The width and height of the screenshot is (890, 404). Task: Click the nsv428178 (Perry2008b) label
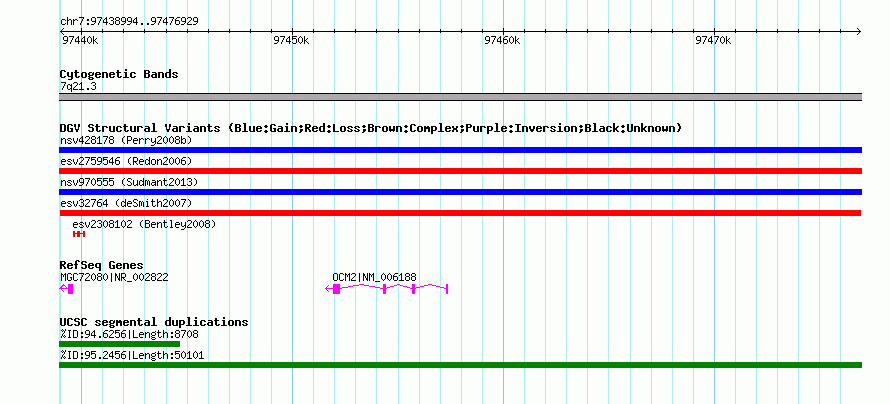126,140
